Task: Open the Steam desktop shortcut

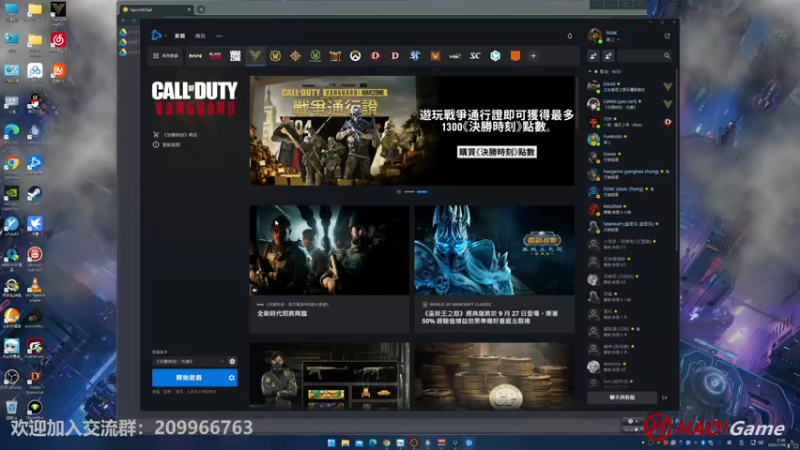Action: (35, 196)
